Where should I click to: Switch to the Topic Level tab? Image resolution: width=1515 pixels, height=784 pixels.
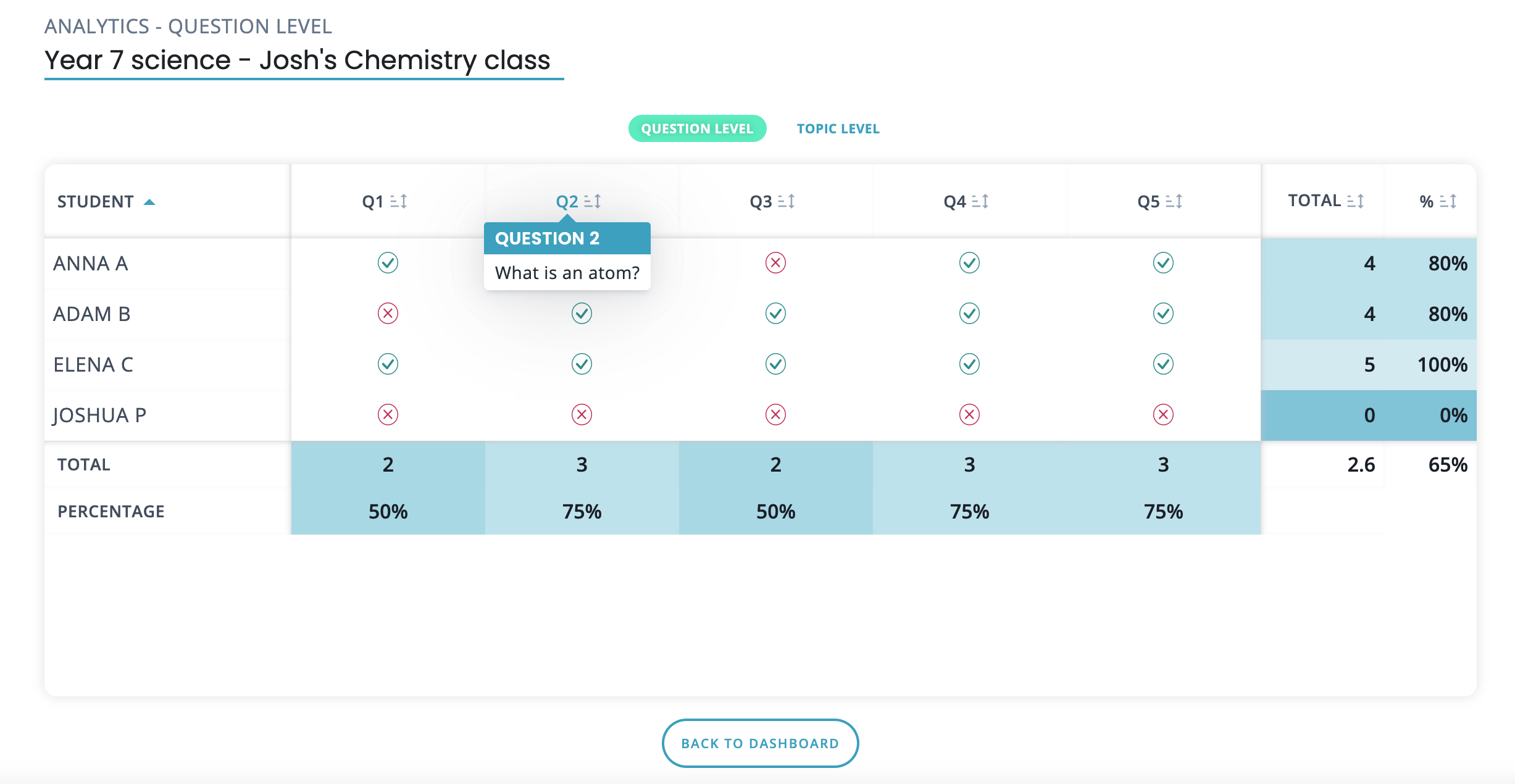[838, 128]
